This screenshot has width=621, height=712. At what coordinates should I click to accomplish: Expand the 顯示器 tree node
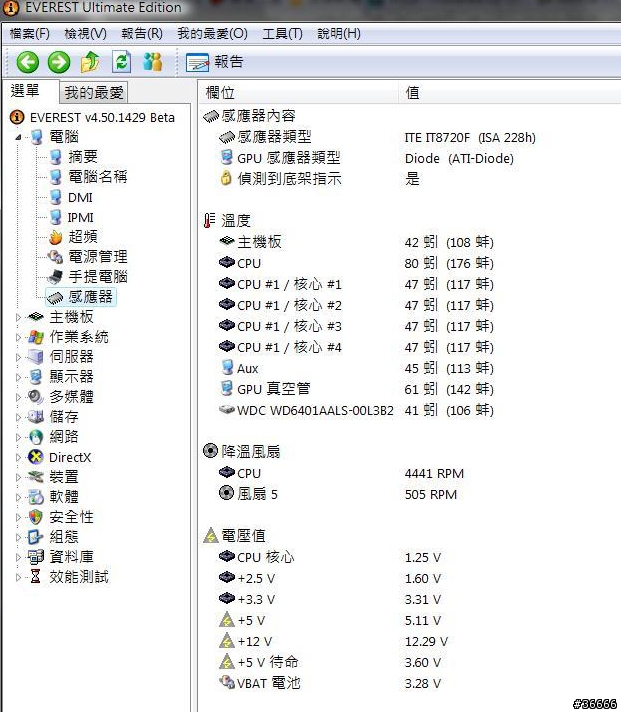point(18,377)
